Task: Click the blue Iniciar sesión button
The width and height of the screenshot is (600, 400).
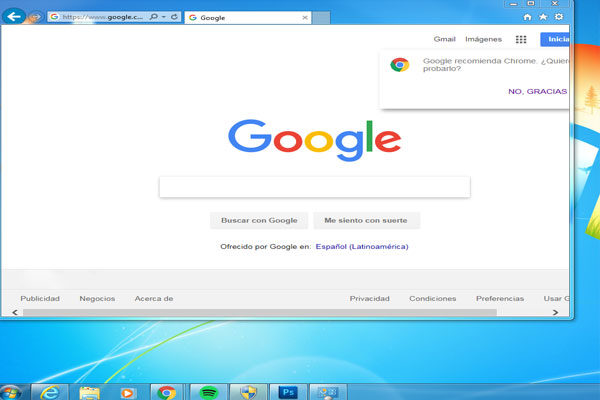Action: 555,39
